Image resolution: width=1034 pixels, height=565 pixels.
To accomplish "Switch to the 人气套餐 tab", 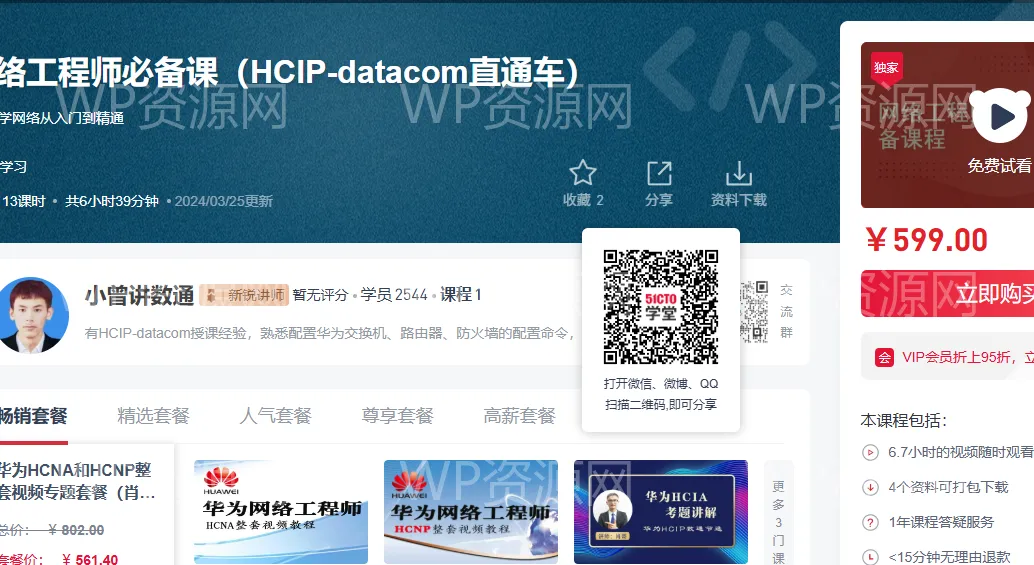I will pos(276,416).
